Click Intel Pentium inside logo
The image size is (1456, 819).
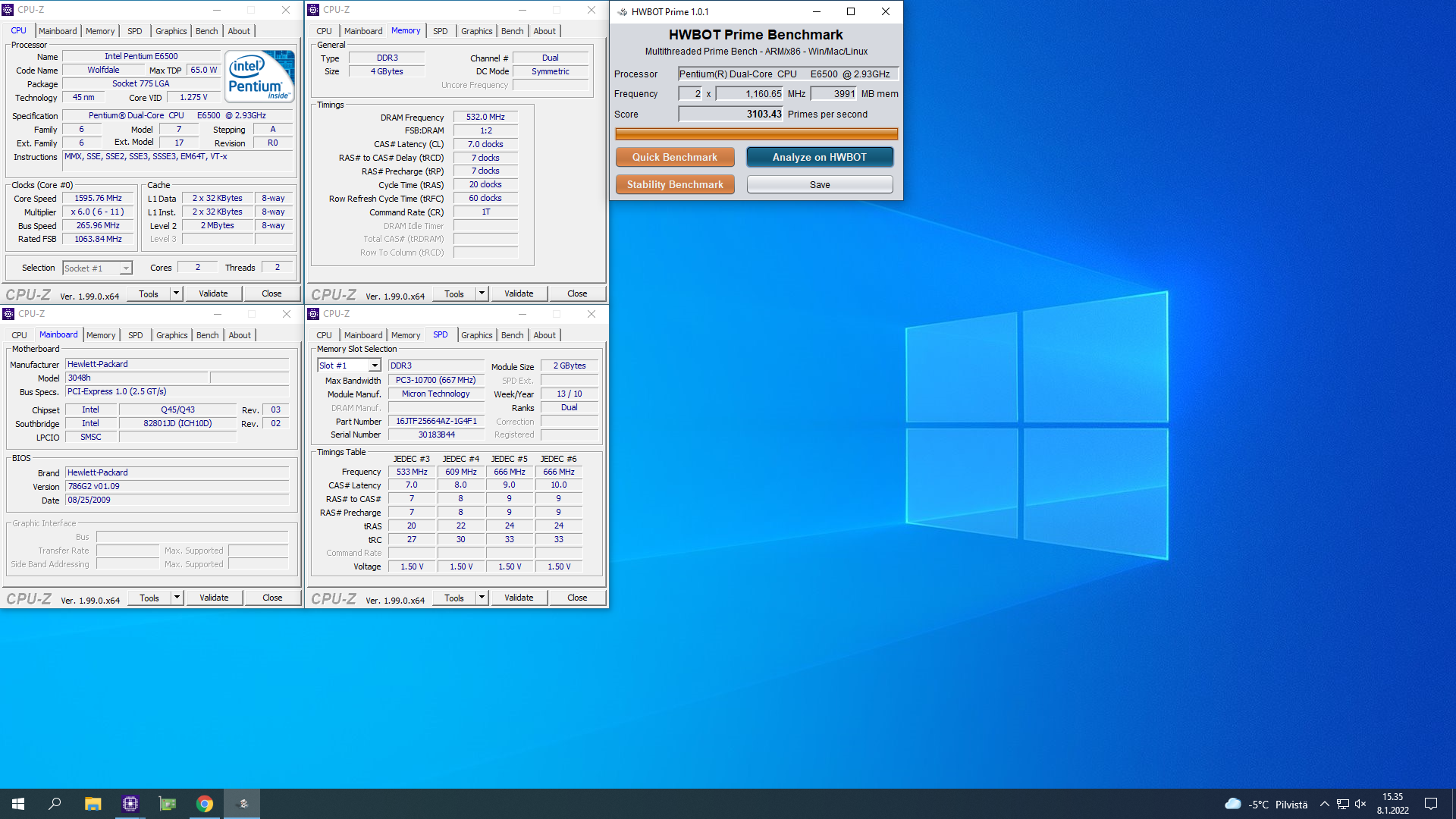click(259, 76)
